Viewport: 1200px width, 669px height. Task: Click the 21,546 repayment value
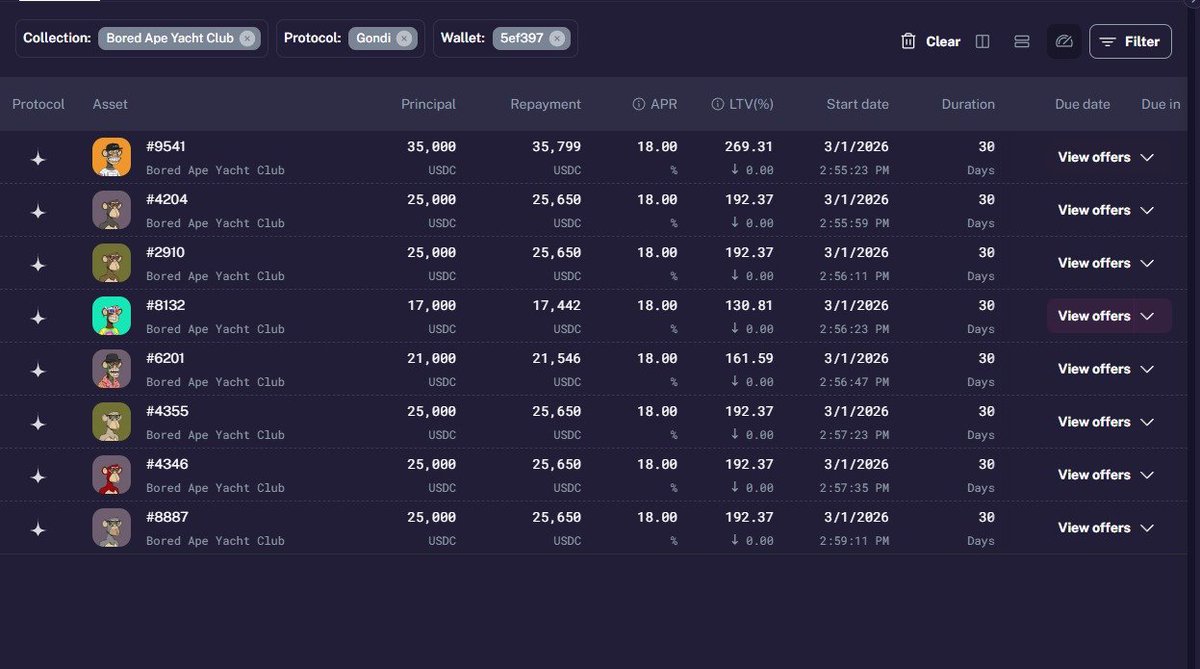[556, 359]
